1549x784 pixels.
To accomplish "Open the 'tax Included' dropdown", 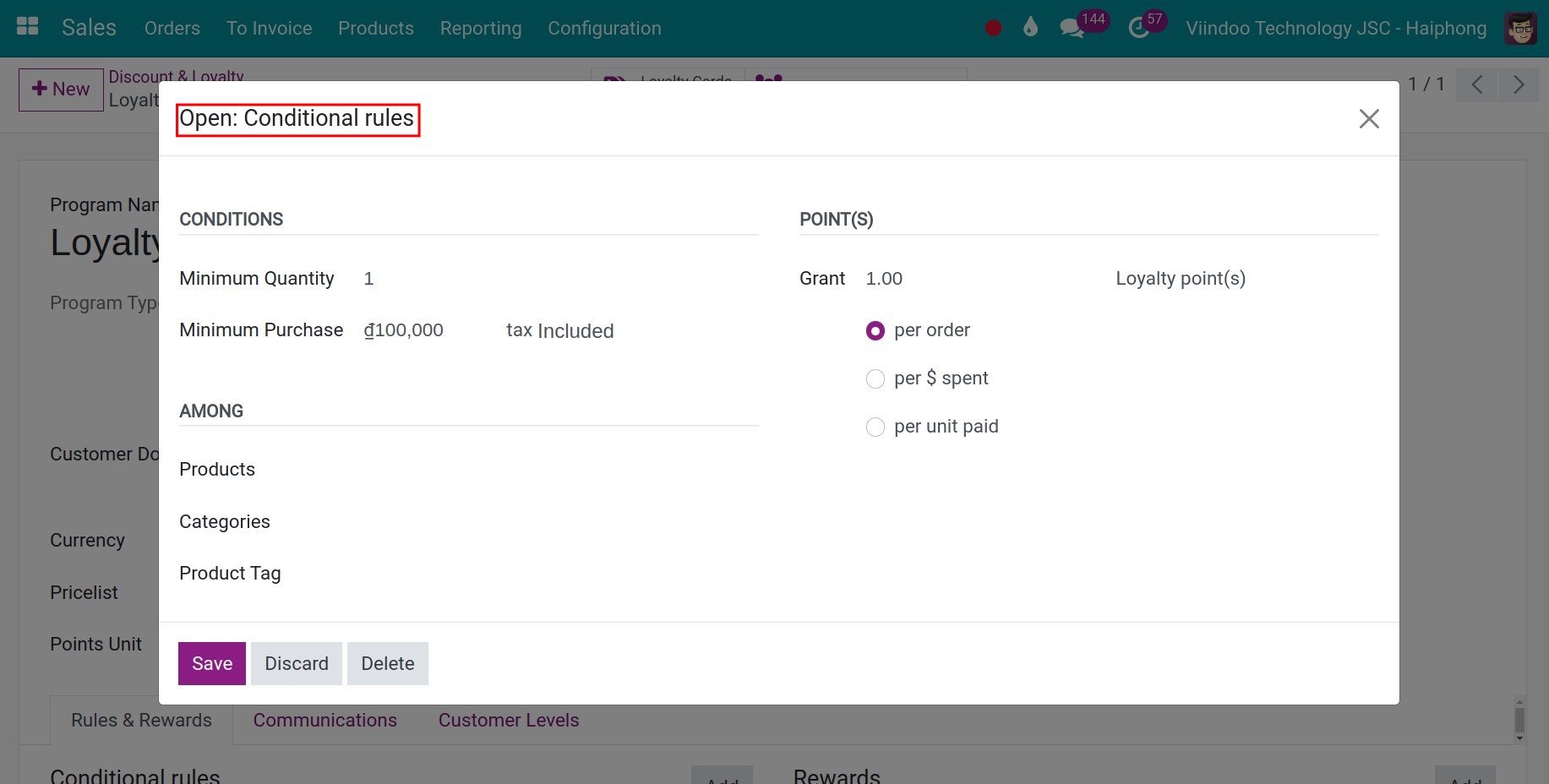I will (x=559, y=331).
